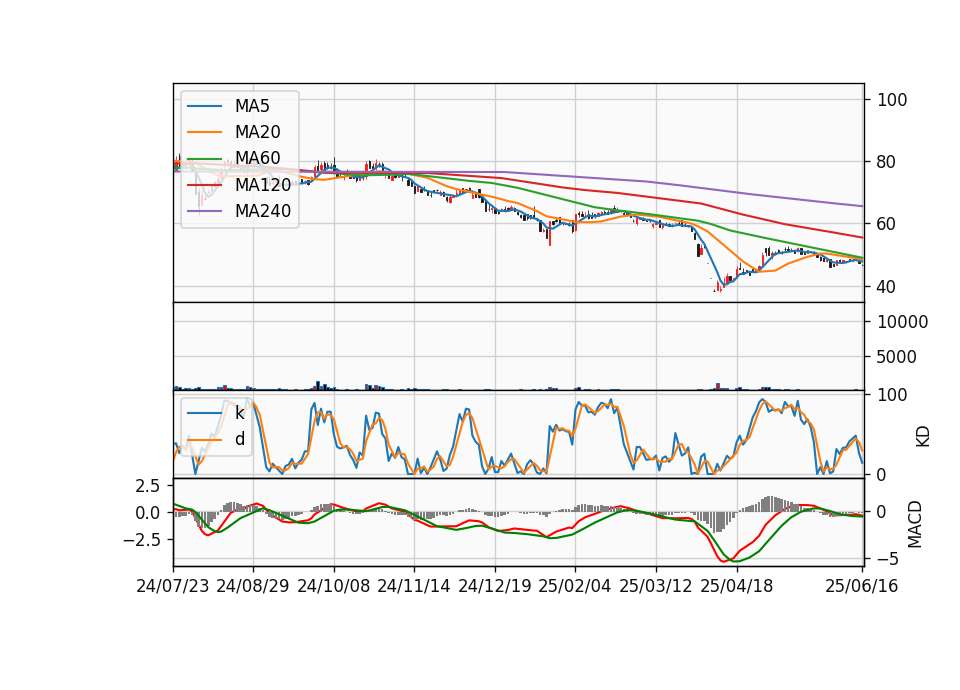
Task: Click the 2.5 MACD left axis tick
Action: pos(148,486)
